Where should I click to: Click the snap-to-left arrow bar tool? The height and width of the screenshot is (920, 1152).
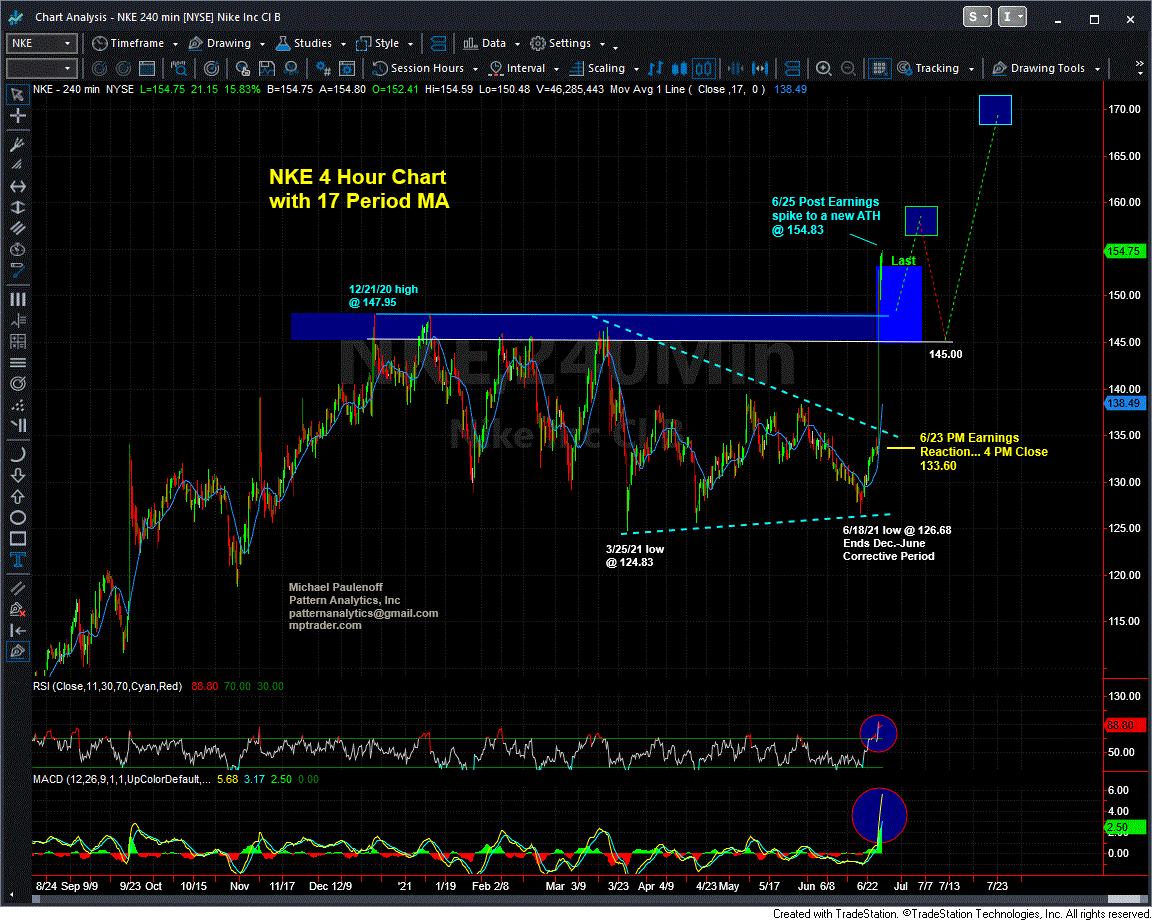coord(17,630)
